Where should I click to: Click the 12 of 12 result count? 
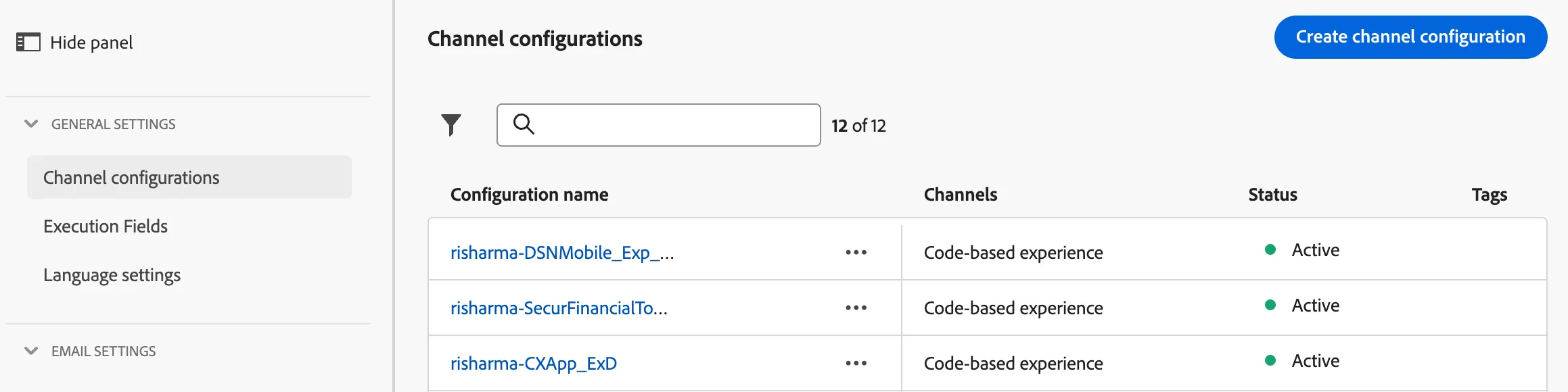[x=858, y=126]
